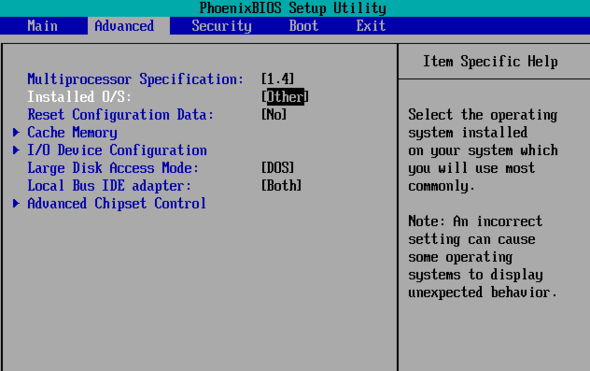590x371 pixels.
Task: Toggle the [No] reset configuration value
Action: 274,114
